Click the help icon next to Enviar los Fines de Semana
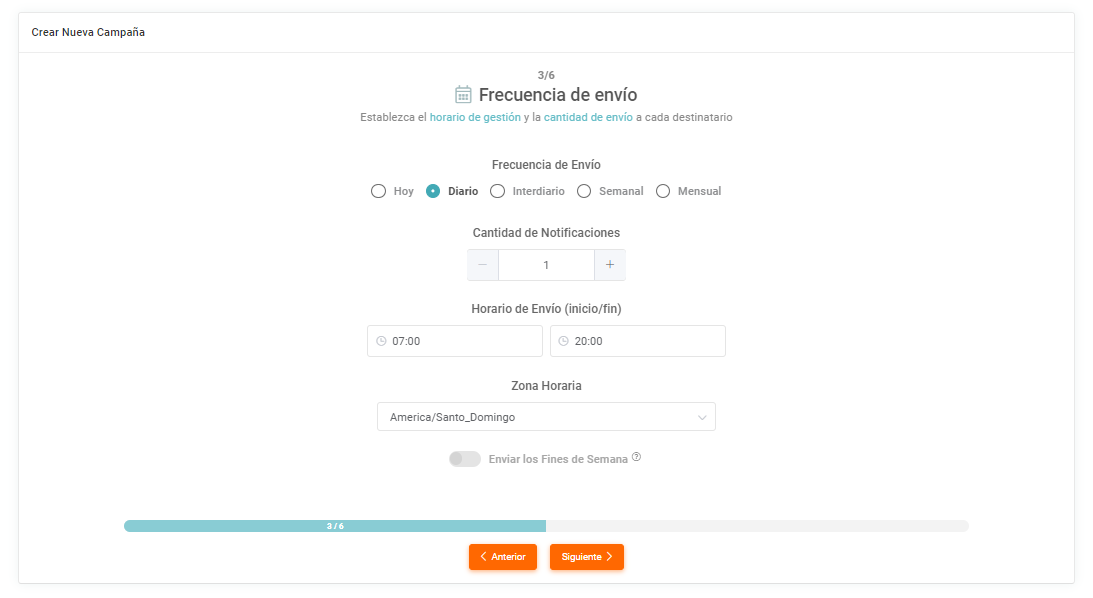The height and width of the screenshot is (598, 1093). click(x=636, y=458)
